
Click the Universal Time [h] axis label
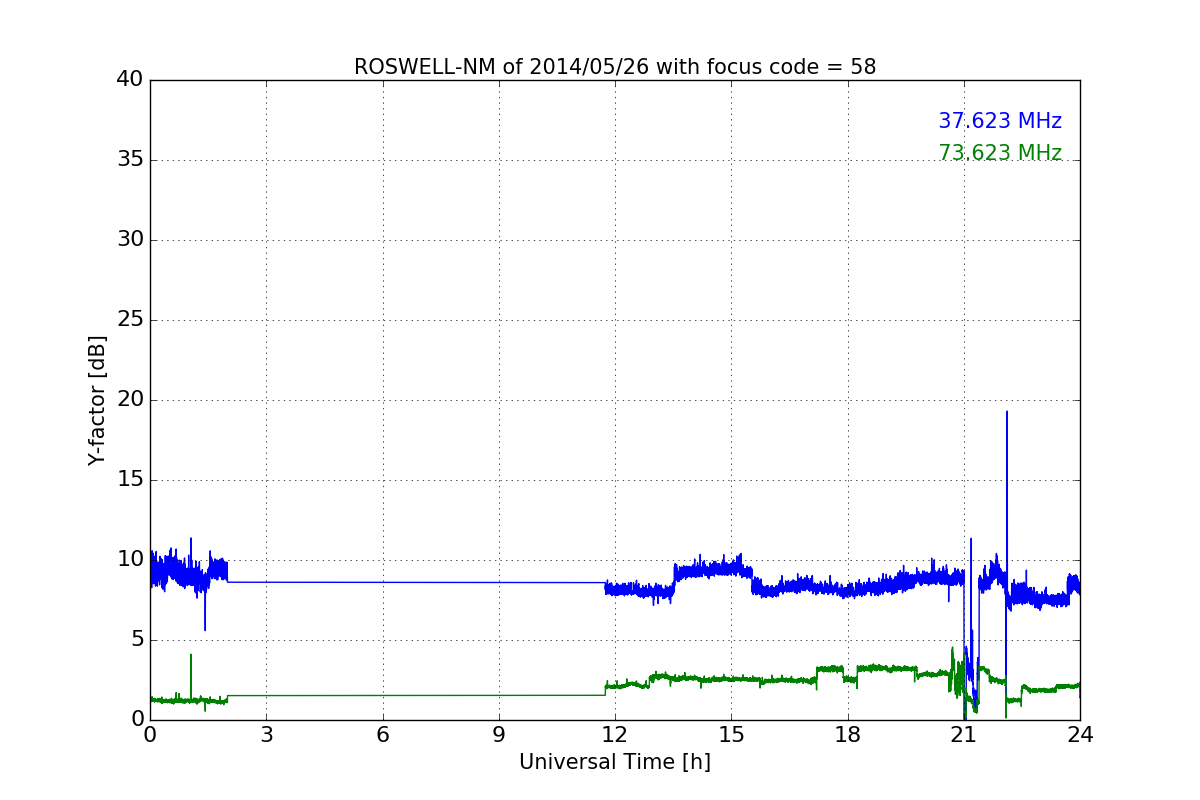click(x=615, y=762)
